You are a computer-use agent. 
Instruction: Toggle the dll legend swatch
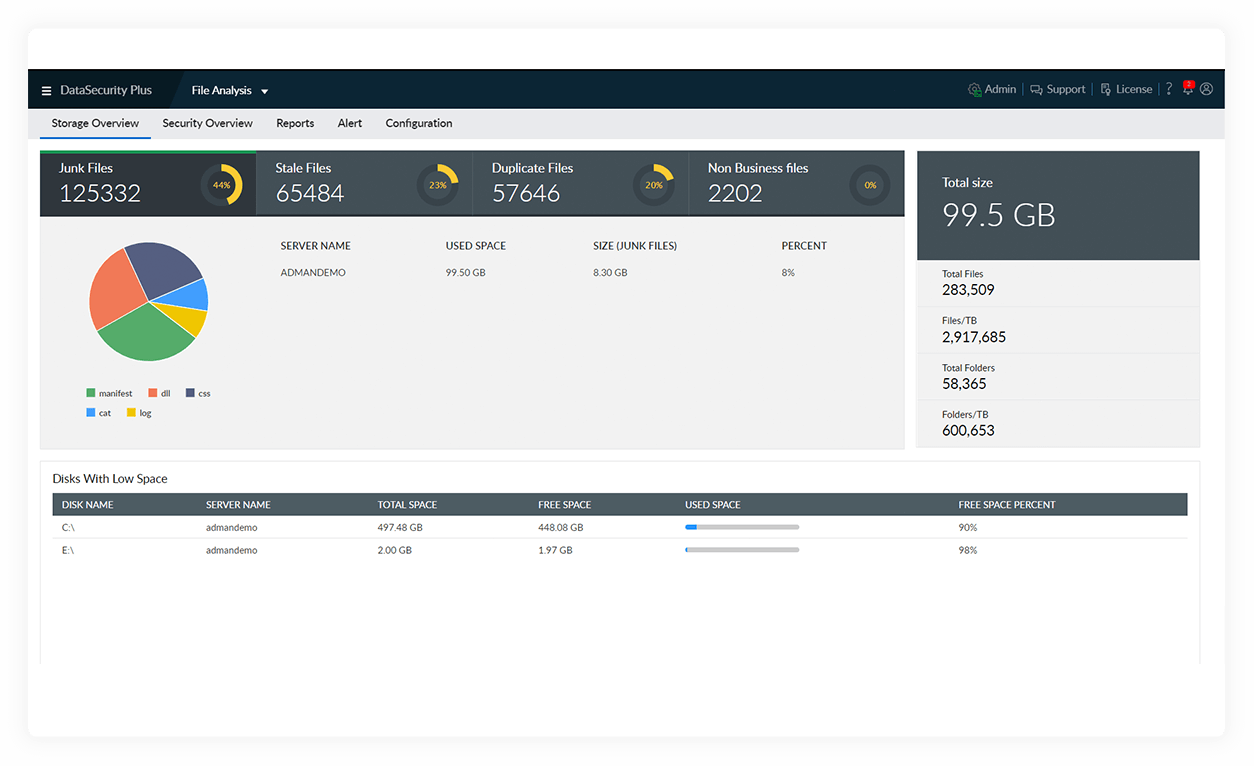[x=153, y=394]
